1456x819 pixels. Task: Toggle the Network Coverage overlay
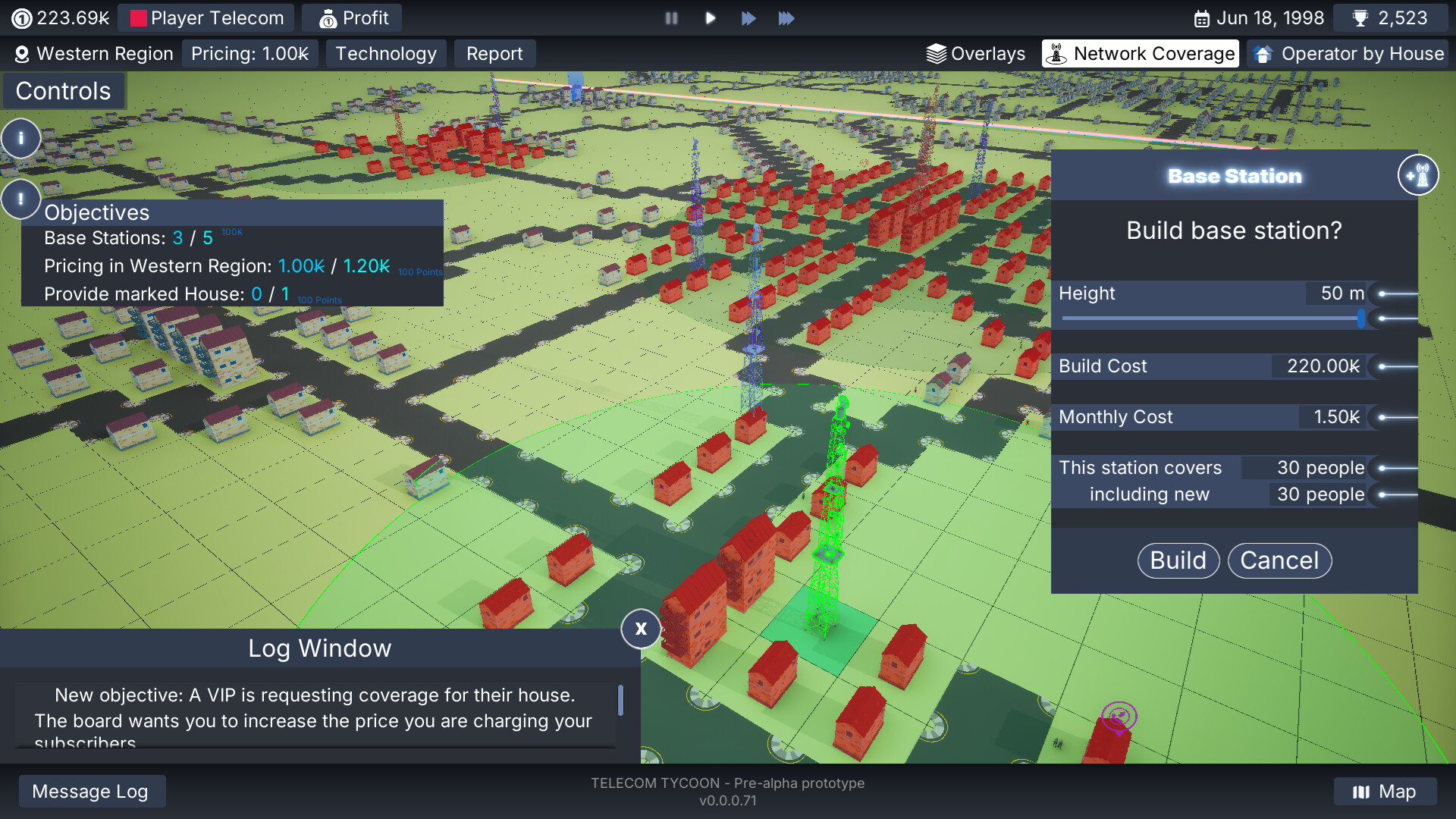1141,53
